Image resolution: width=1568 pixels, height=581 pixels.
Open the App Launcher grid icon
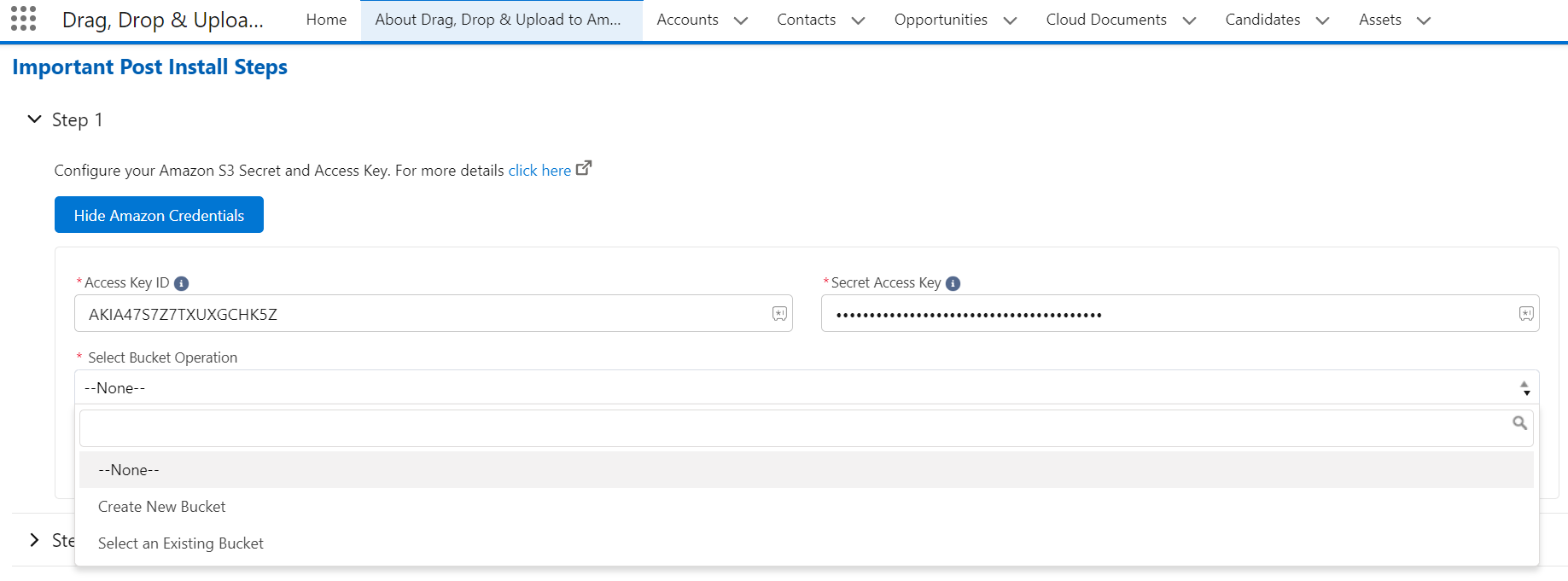pos(24,19)
